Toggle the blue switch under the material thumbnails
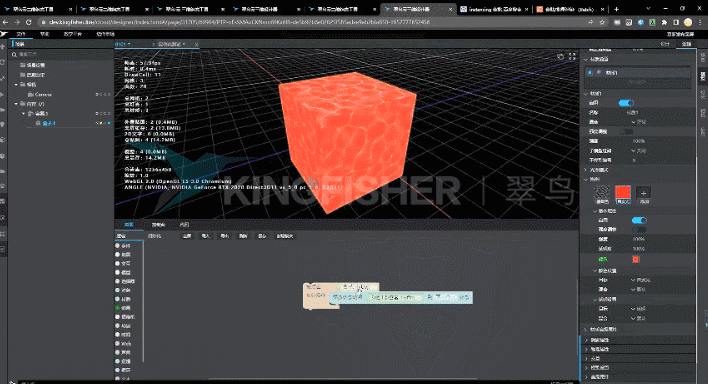Screen dimensions: 708x384 639,220
